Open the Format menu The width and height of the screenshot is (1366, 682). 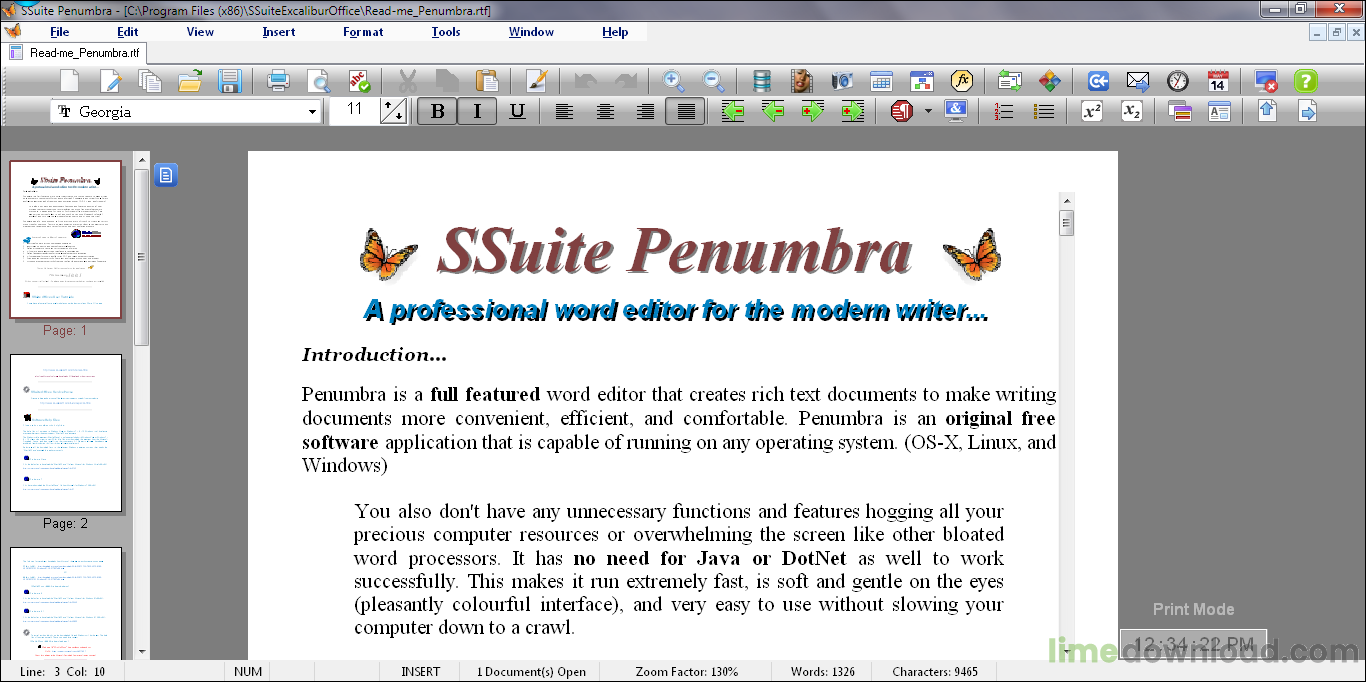(362, 31)
